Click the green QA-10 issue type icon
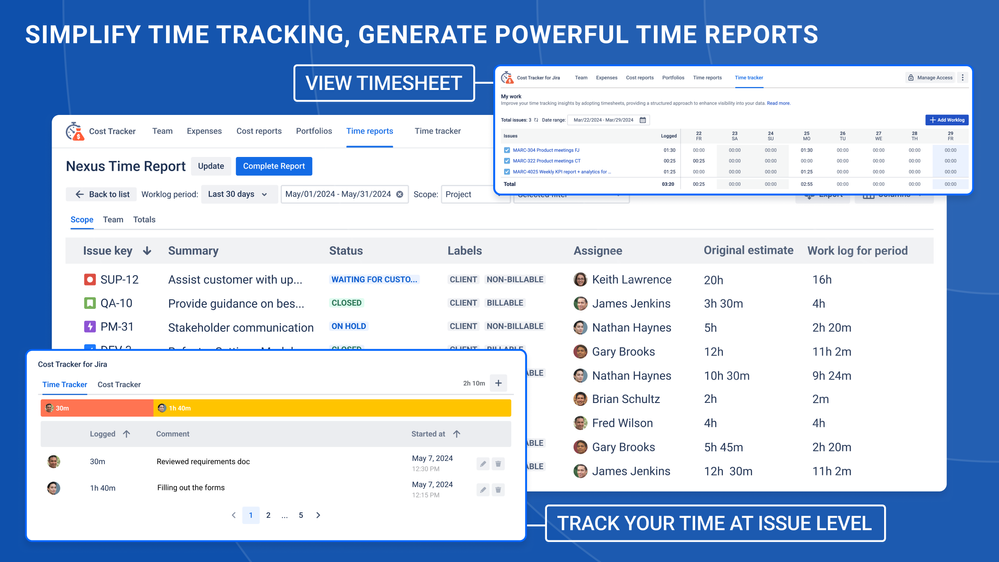 90,303
